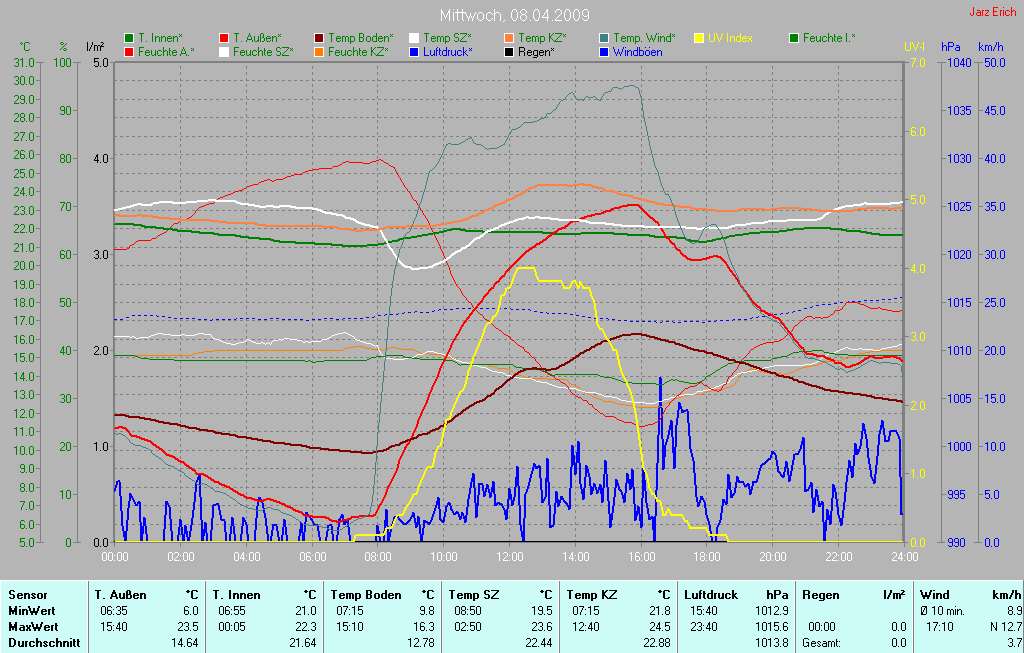Select the Luftdruck column header in table
1024x653 pixels.
[x=712, y=594]
